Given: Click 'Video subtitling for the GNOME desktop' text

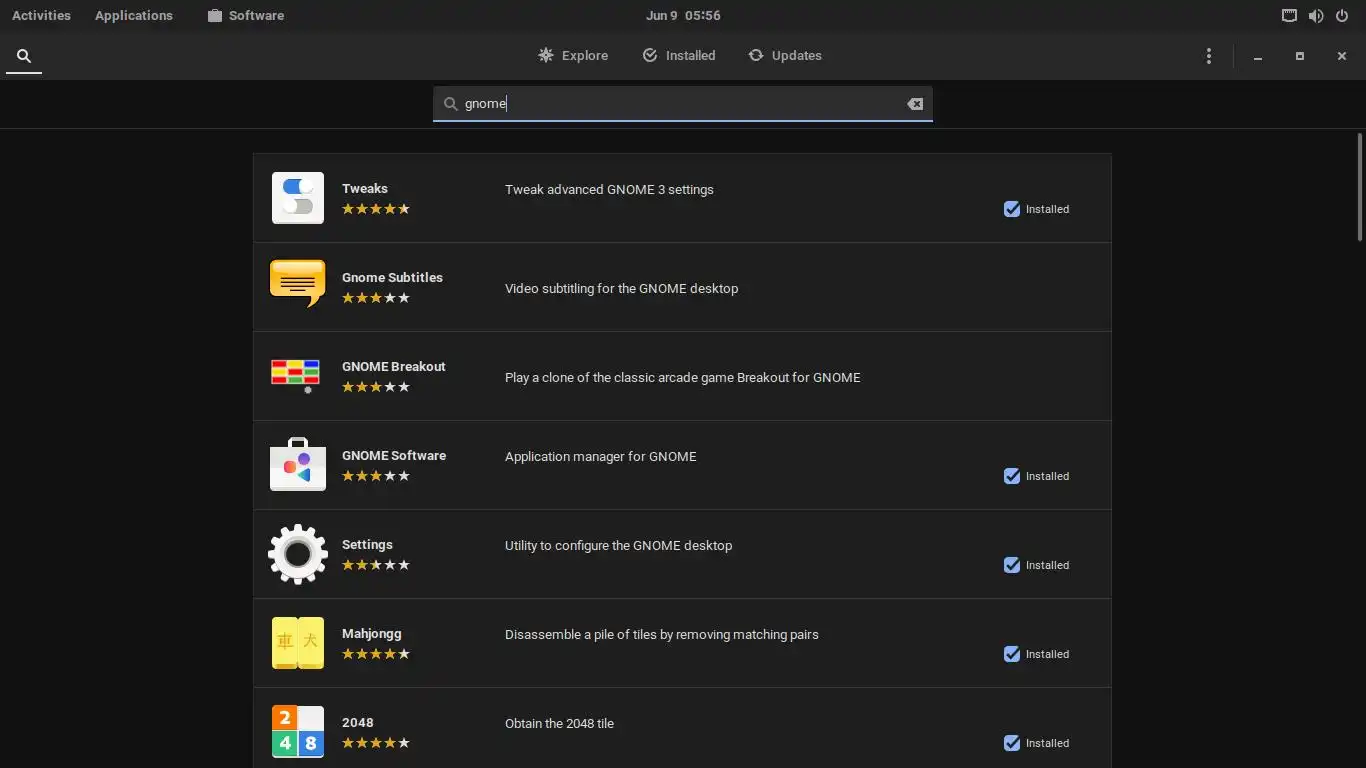Looking at the screenshot, I should point(621,288).
